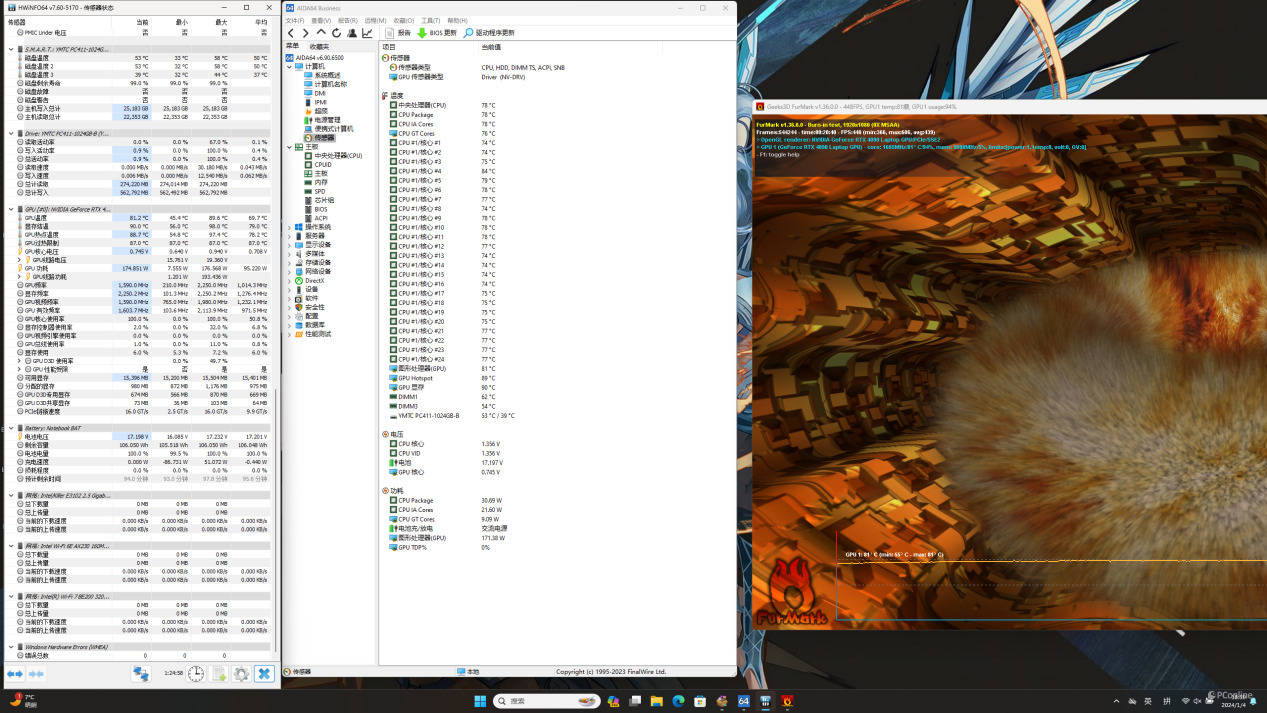This screenshot has width=1267, height=713.
Task: Switch to the 收藏夹 favorites tab in AIDA64
Action: (319, 46)
